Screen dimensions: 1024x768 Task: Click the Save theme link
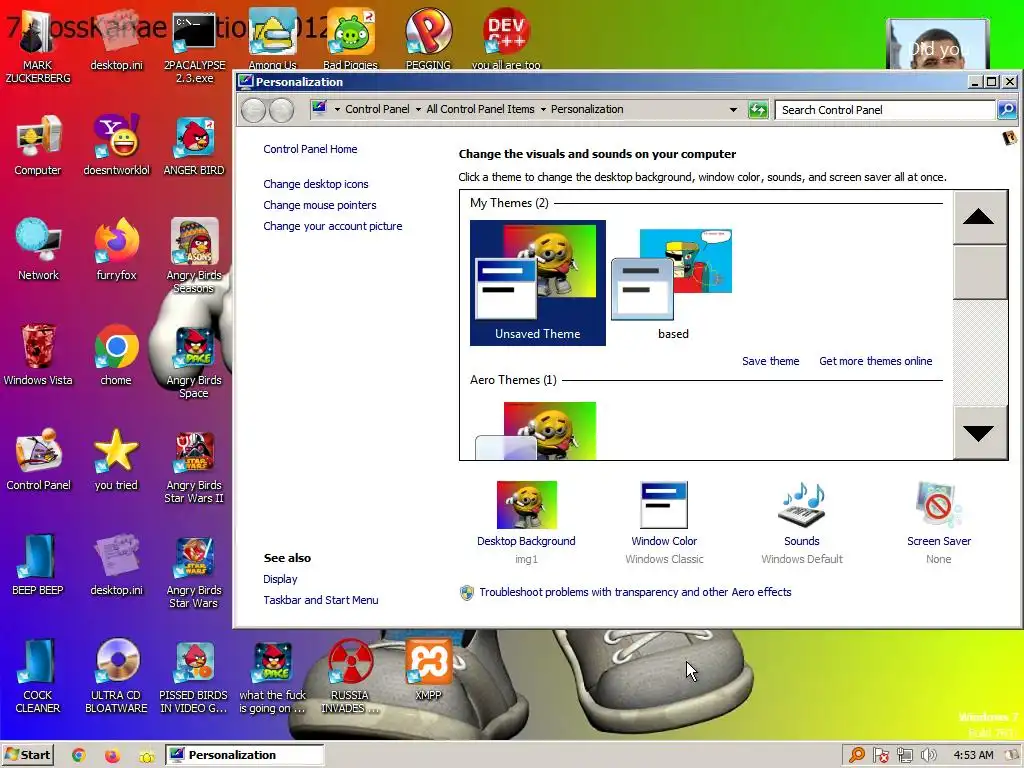click(x=770, y=361)
